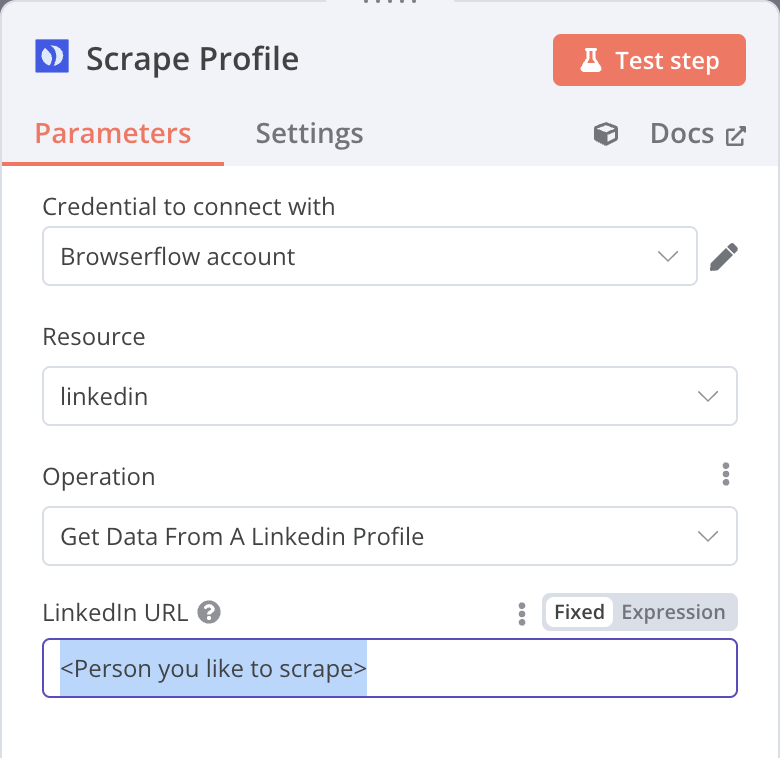
Task: Click the Scrape Profile node title
Action: [x=192, y=58]
